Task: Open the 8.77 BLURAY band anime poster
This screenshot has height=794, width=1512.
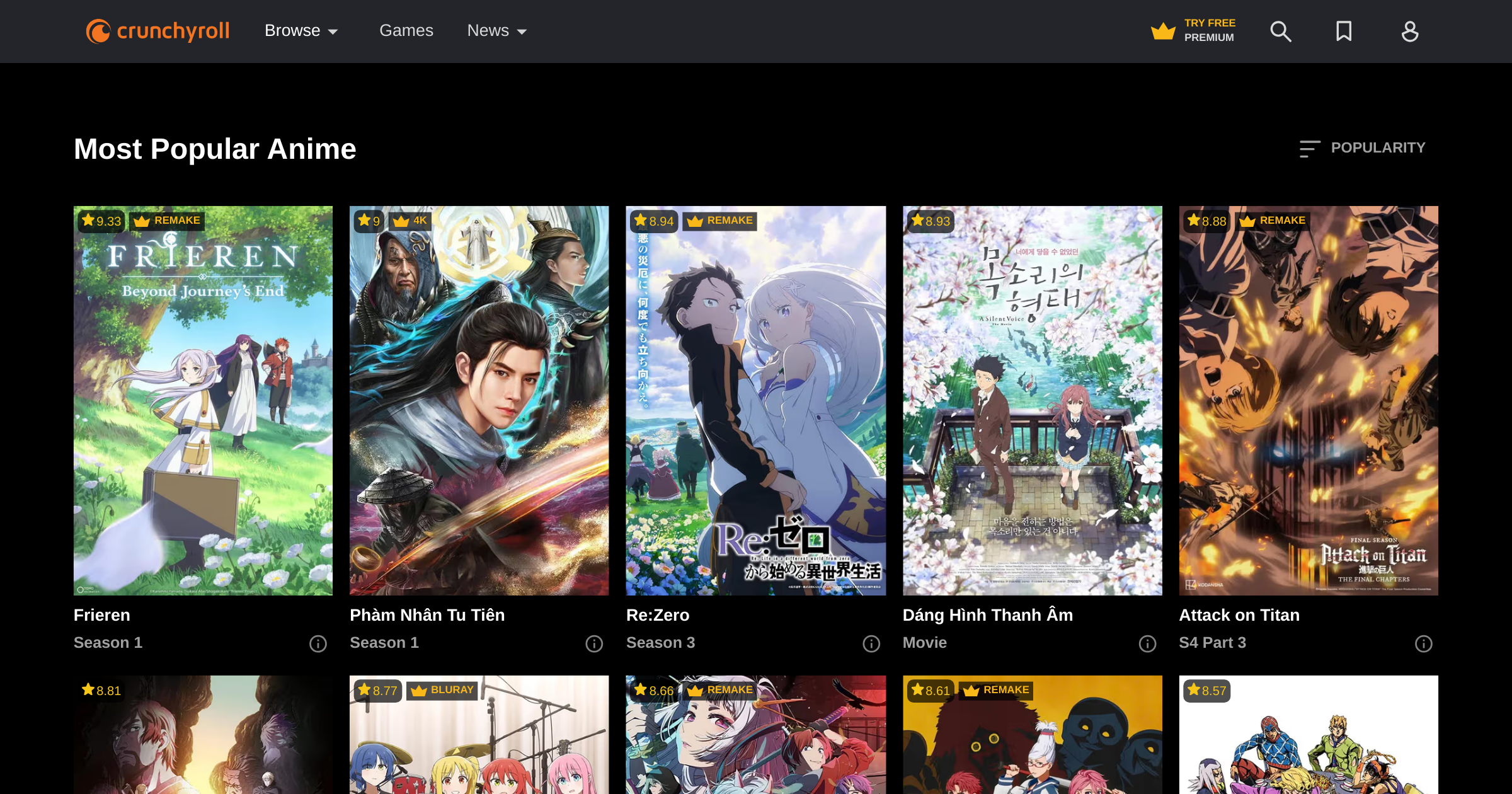Action: tap(479, 735)
